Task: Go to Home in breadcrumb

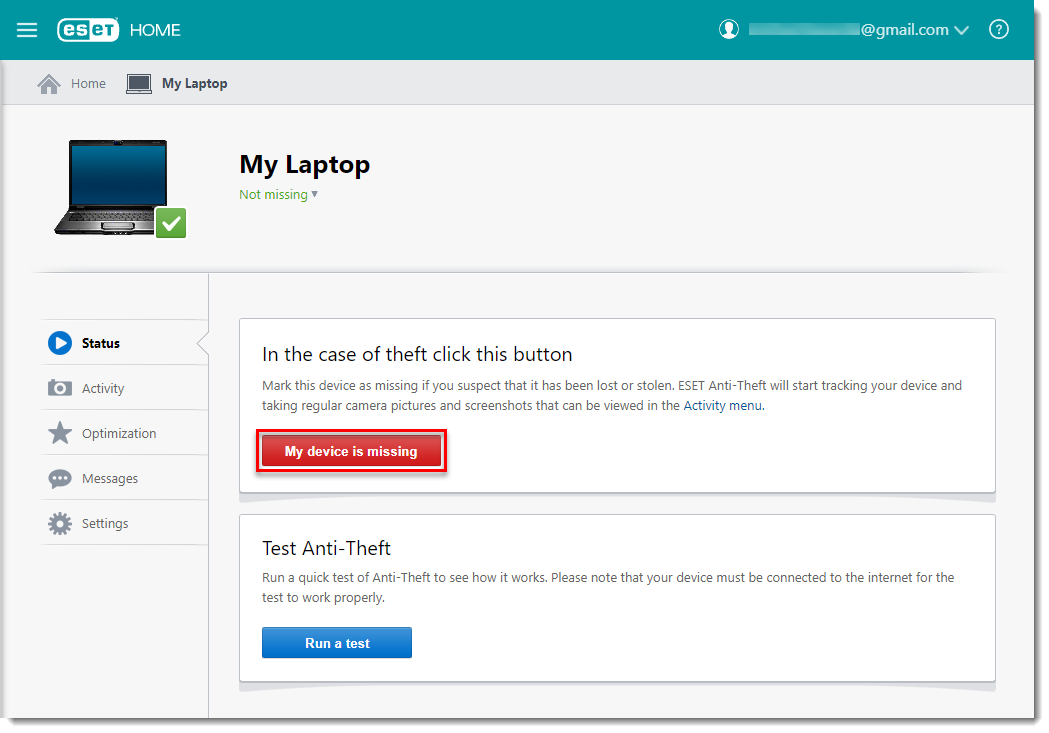Action: pos(88,84)
